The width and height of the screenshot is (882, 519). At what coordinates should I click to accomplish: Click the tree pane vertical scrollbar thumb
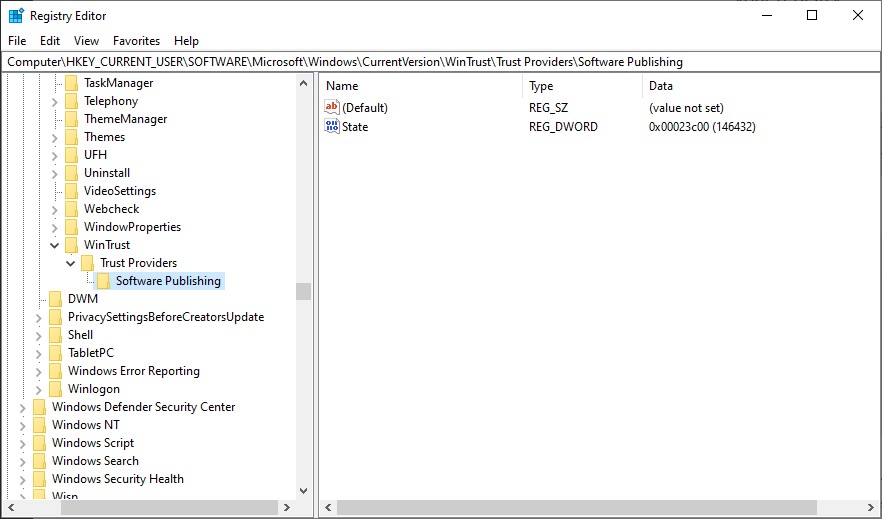[303, 291]
